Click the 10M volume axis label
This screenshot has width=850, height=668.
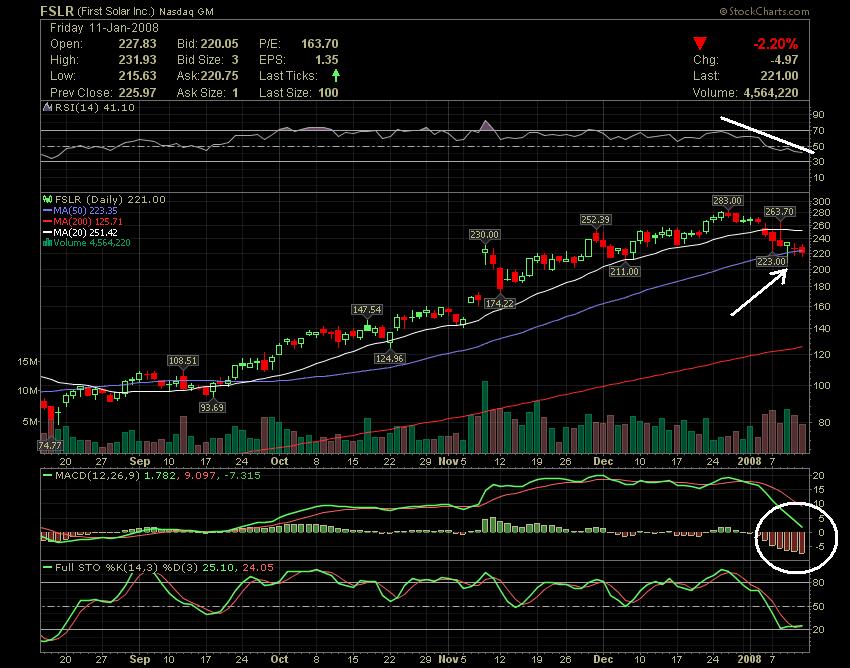tap(27, 391)
